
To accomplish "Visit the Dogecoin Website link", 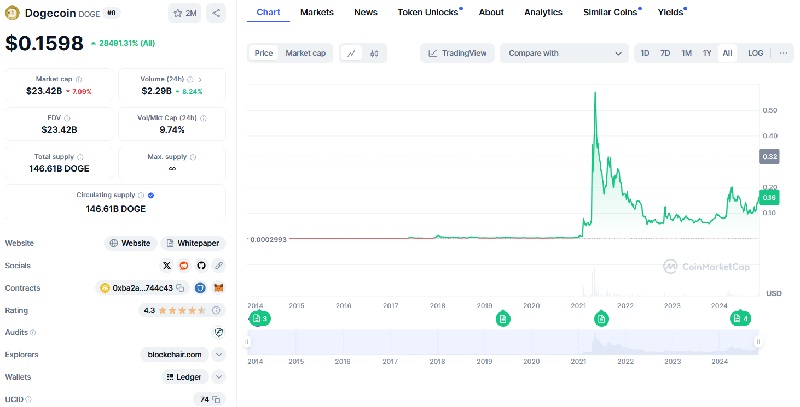I will (x=131, y=243).
